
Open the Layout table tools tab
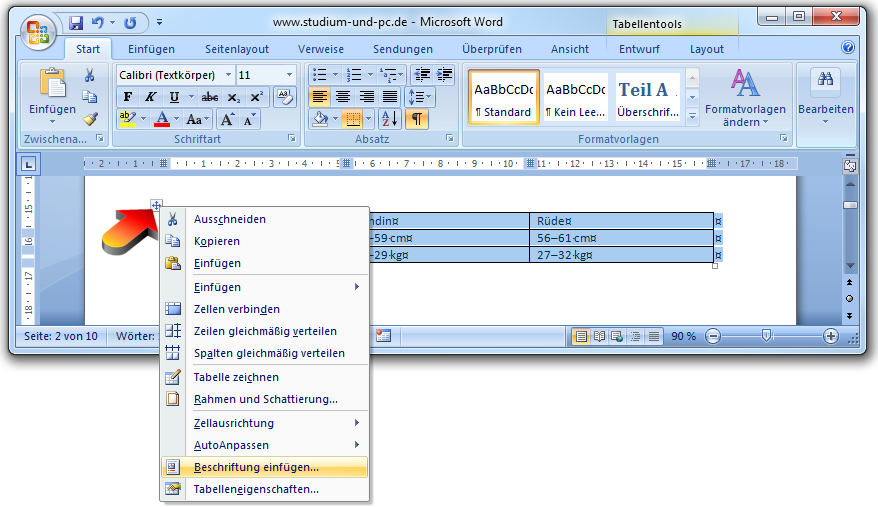(x=707, y=49)
